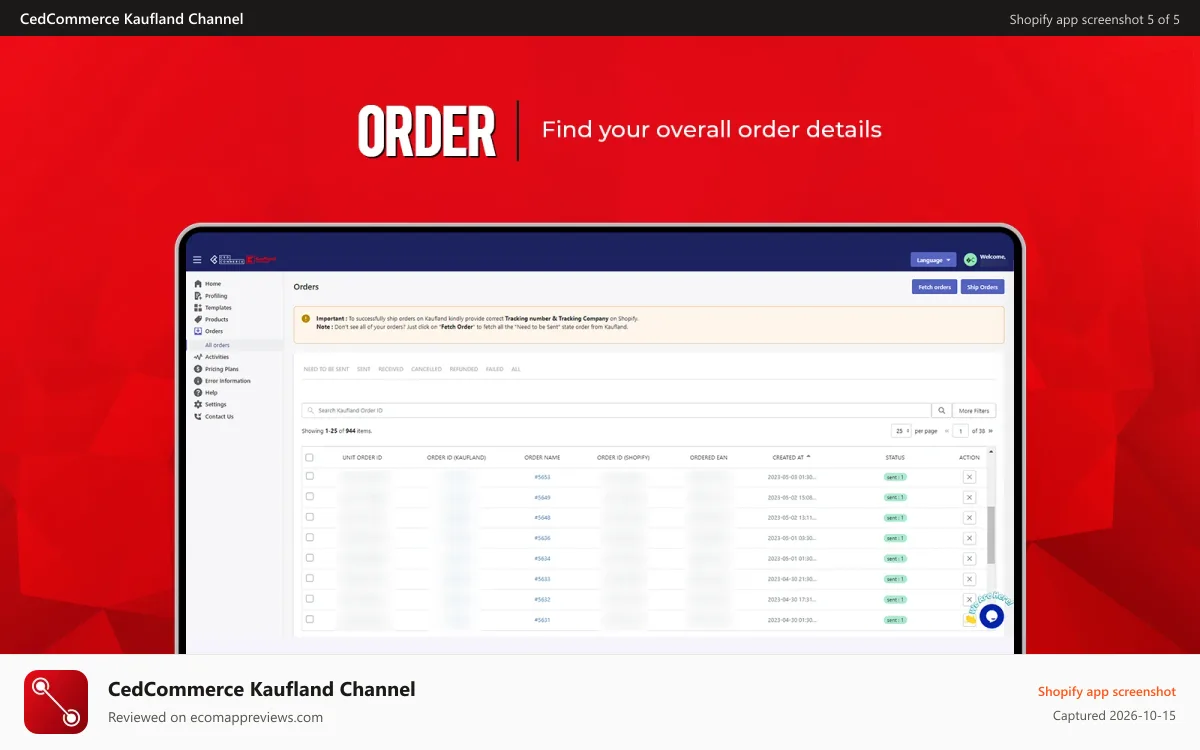Switch to the Sent tab
The image size is (1200, 750).
(363, 369)
